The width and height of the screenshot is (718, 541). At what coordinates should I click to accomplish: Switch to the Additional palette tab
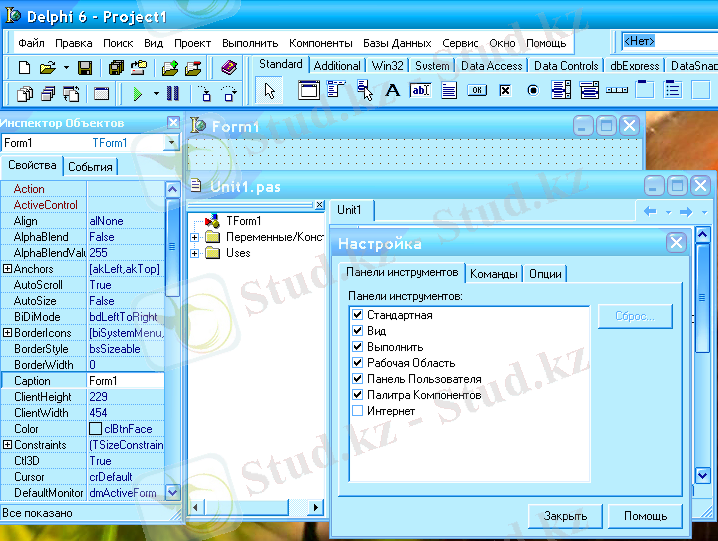click(337, 66)
